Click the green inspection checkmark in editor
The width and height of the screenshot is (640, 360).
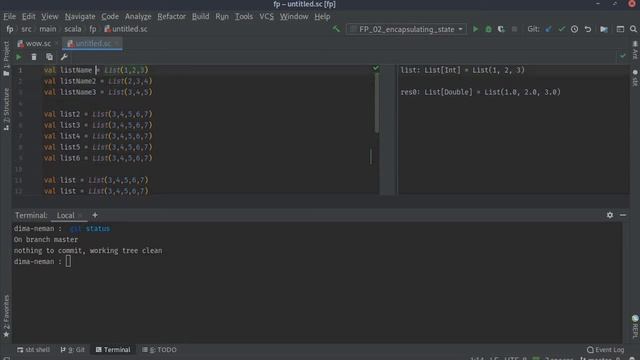point(376,68)
